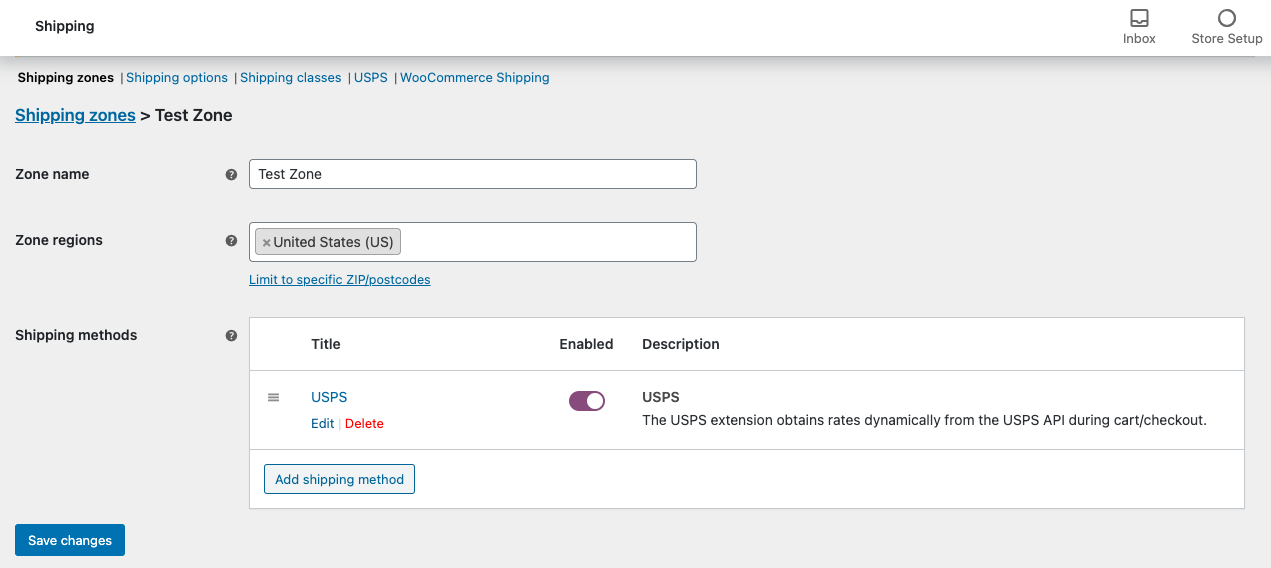
Task: Click Limit to specific ZIP/postcodes link
Action: click(x=340, y=280)
